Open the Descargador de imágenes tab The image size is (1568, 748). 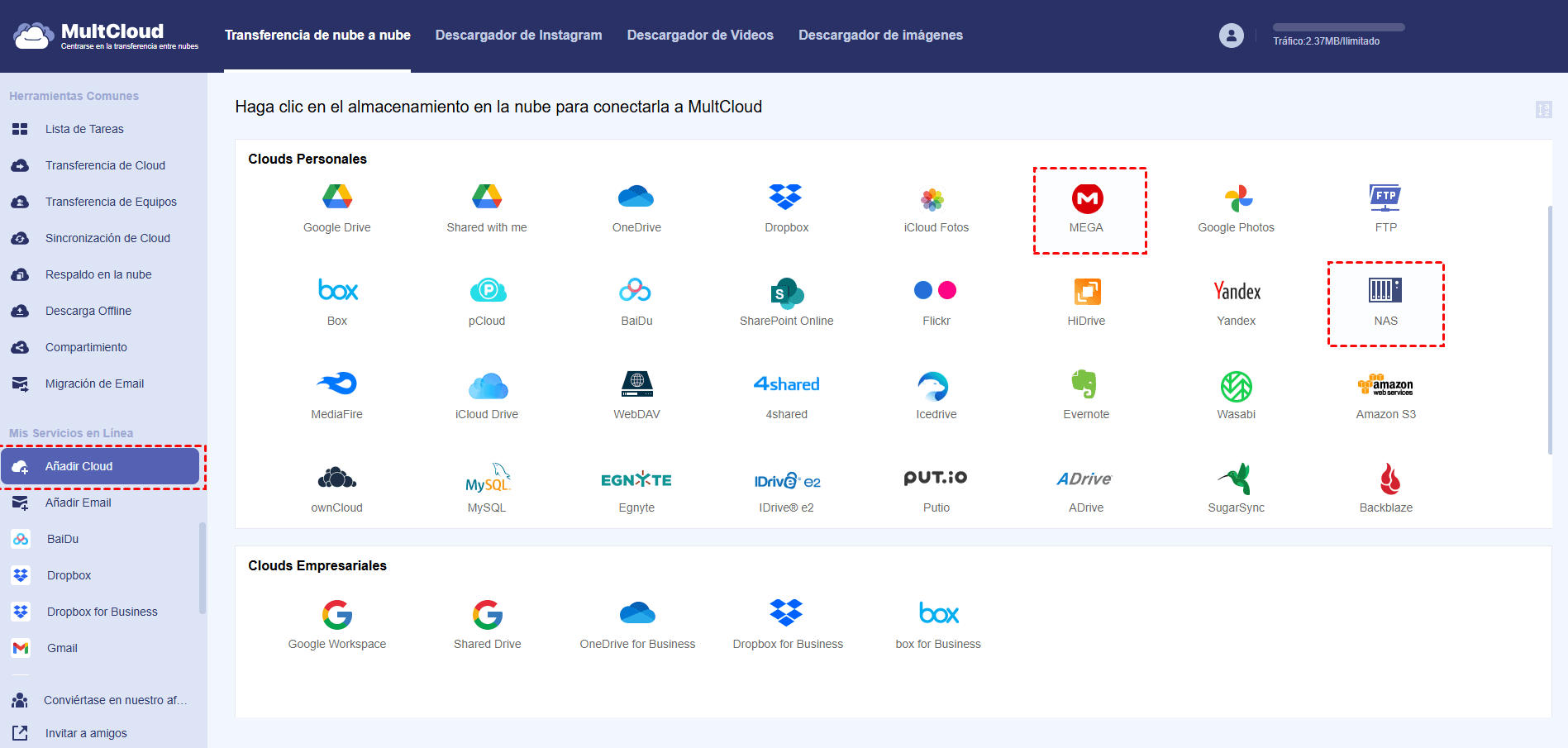coord(880,35)
